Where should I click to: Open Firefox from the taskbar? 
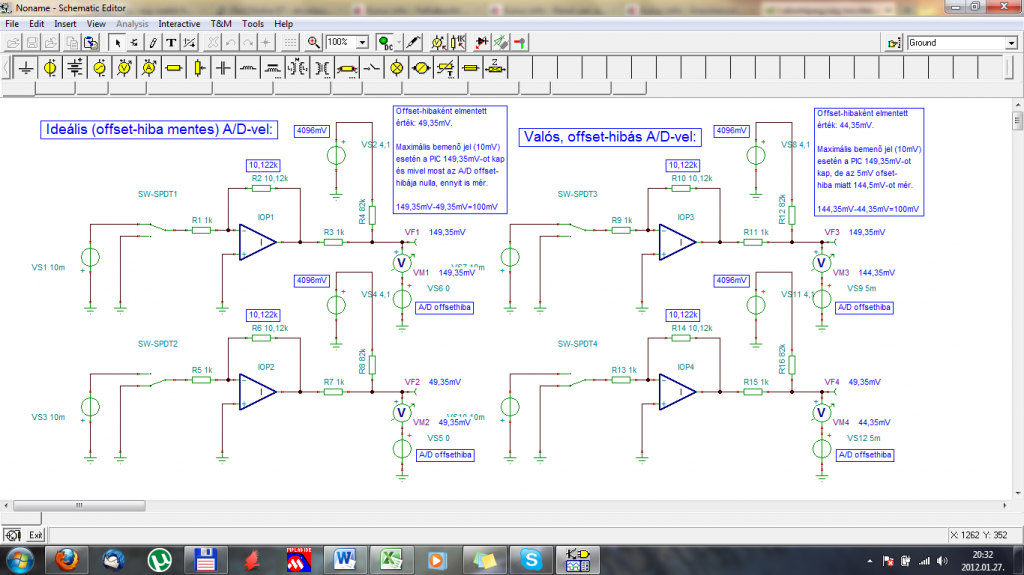[x=66, y=560]
